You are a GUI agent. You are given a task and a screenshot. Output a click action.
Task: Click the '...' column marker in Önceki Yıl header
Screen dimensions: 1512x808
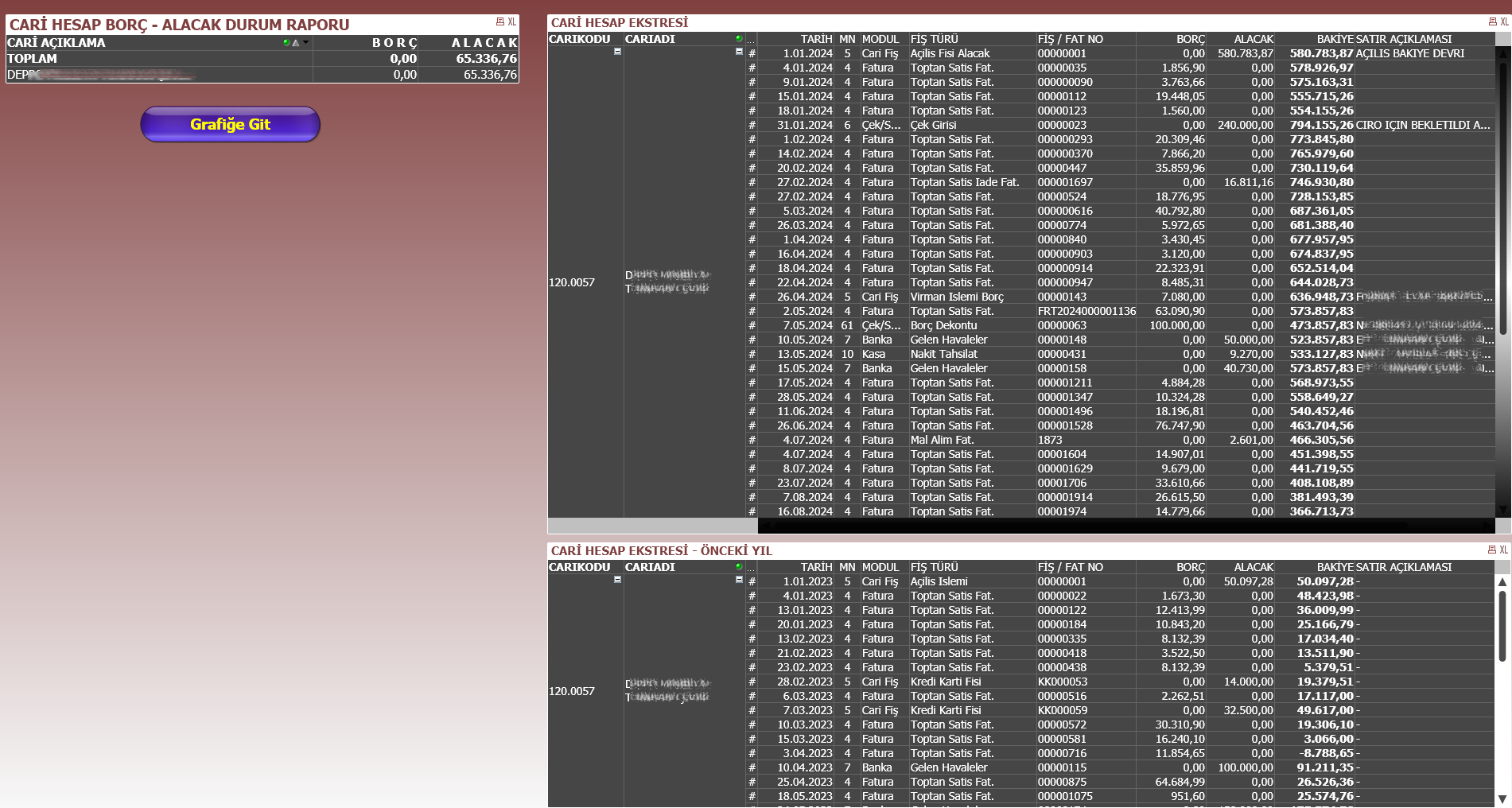coord(750,568)
